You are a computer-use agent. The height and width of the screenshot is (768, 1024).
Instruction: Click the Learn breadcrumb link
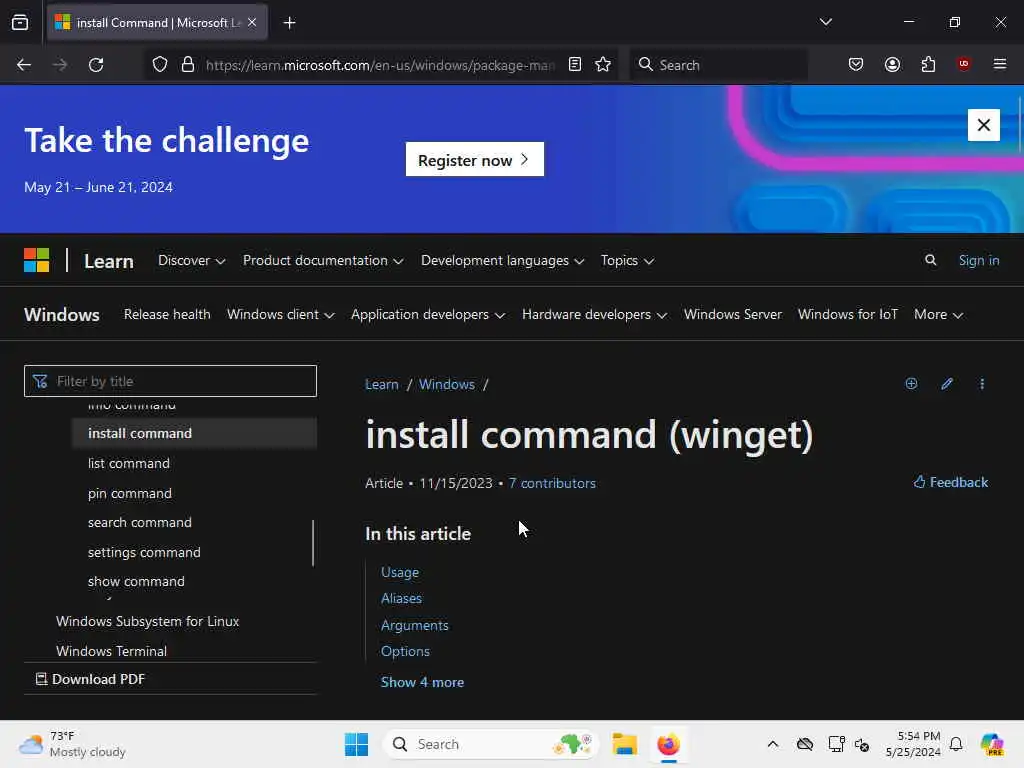click(x=382, y=384)
